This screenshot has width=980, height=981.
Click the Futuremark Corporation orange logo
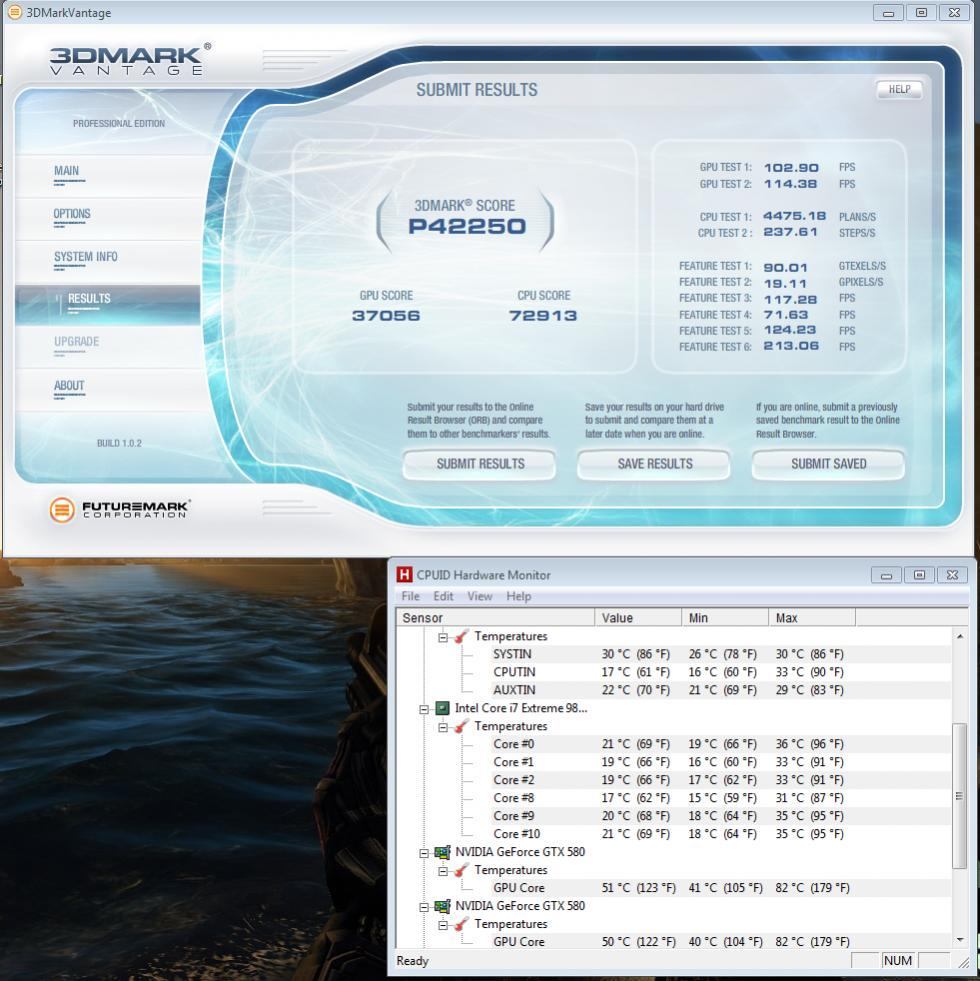[x=61, y=510]
